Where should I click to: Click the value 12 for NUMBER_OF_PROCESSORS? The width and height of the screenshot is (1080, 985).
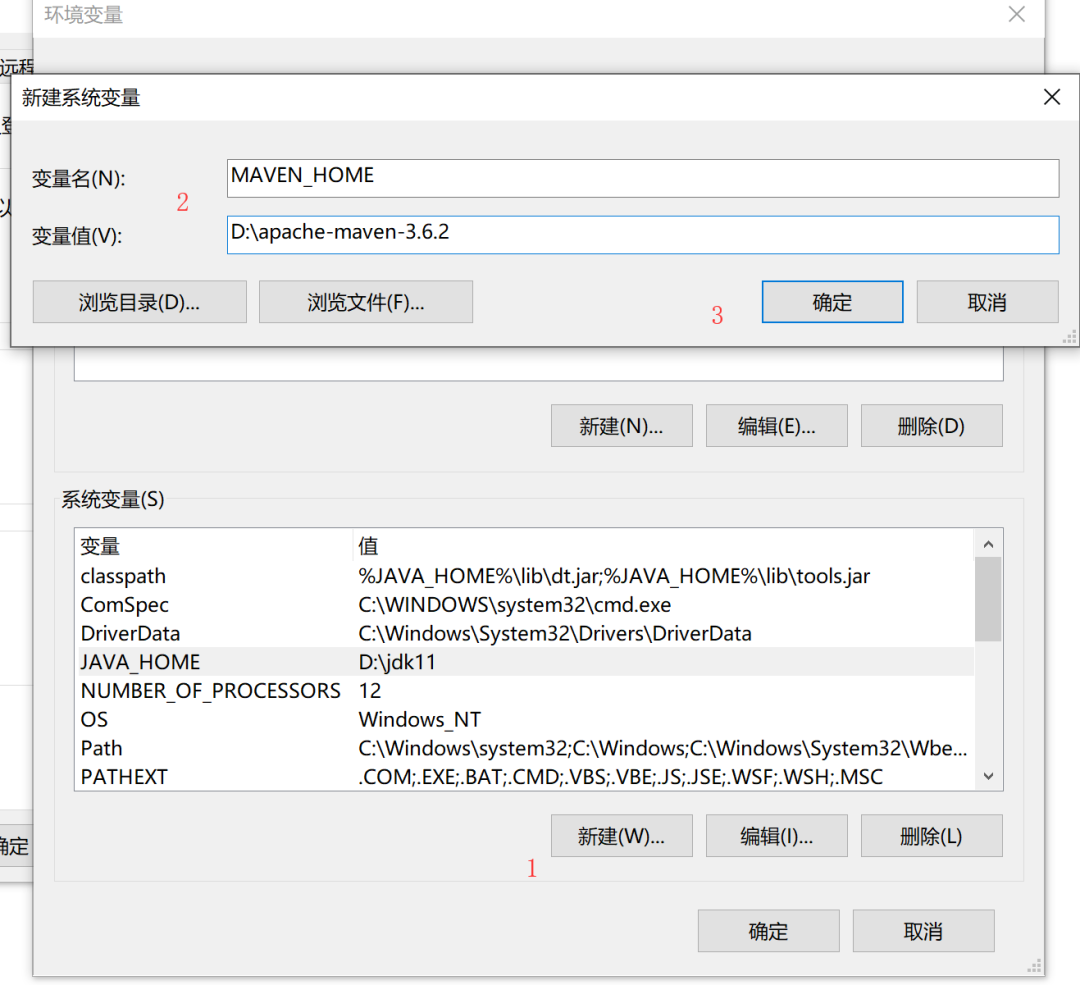click(x=370, y=691)
